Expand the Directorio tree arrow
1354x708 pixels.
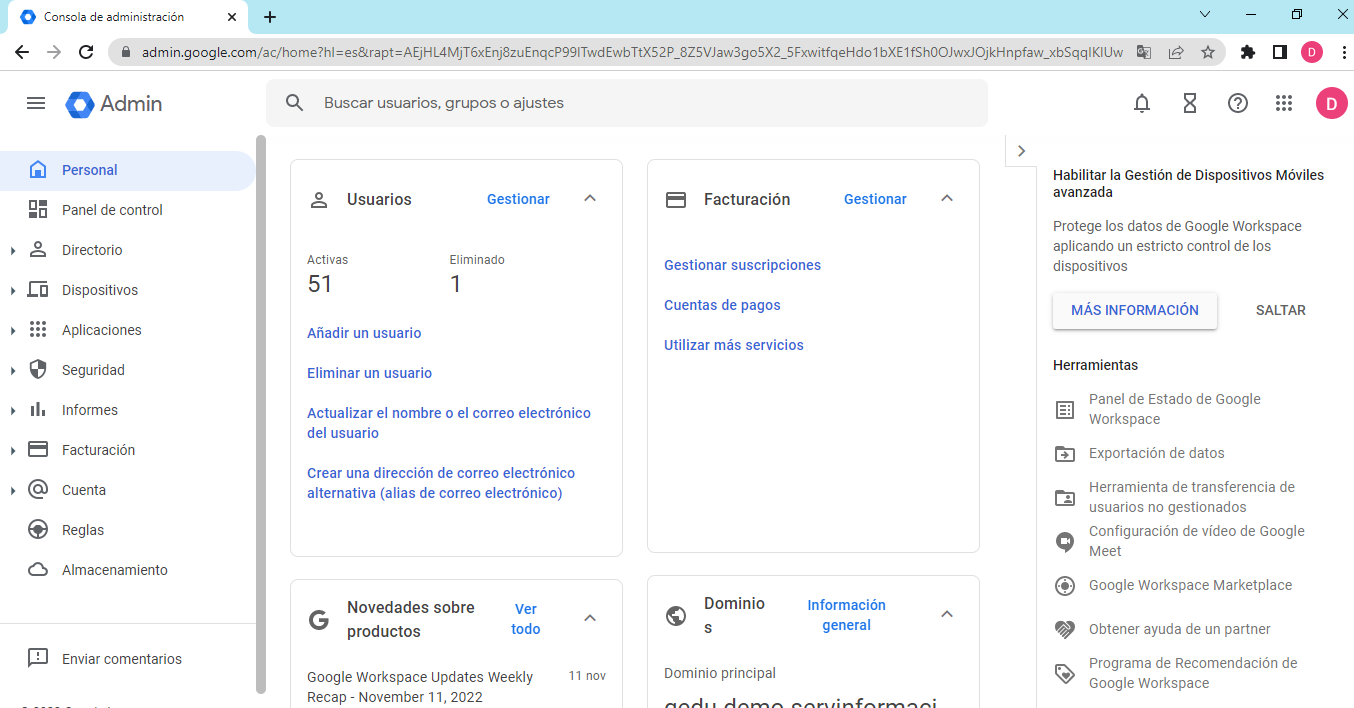[x=13, y=251]
